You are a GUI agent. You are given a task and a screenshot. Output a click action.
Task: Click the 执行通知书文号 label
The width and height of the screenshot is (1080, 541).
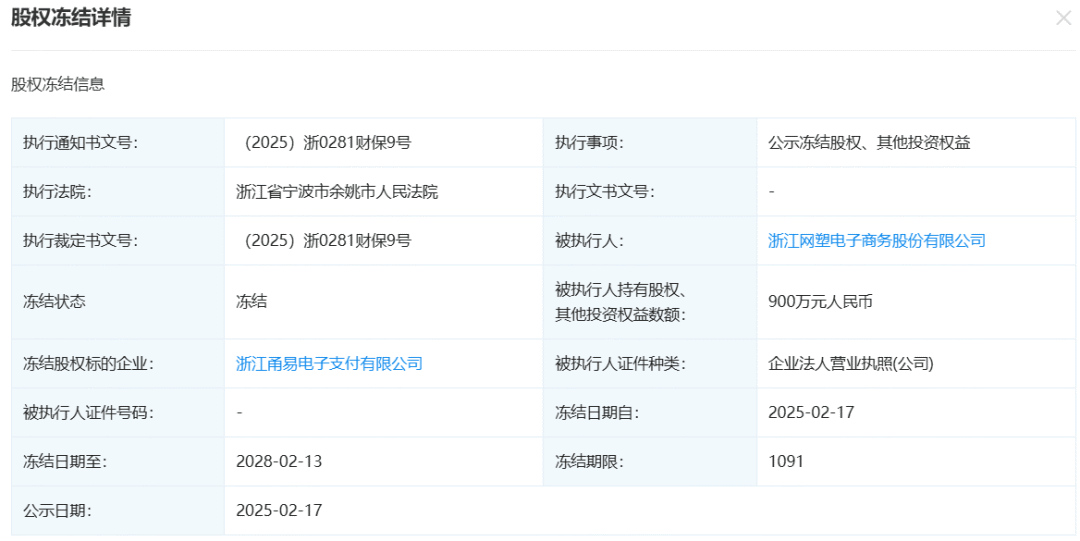pyautogui.click(x=81, y=143)
